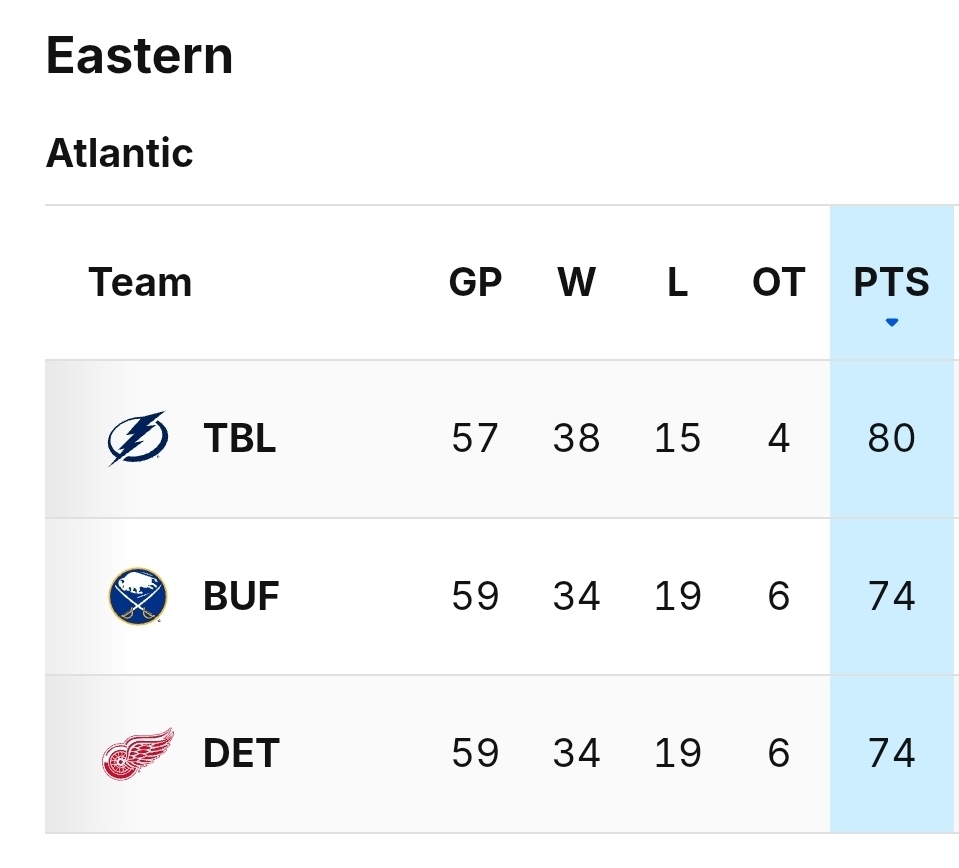Click the Tampa Bay Lightning logo
The height and width of the screenshot is (868, 959).
[137, 438]
